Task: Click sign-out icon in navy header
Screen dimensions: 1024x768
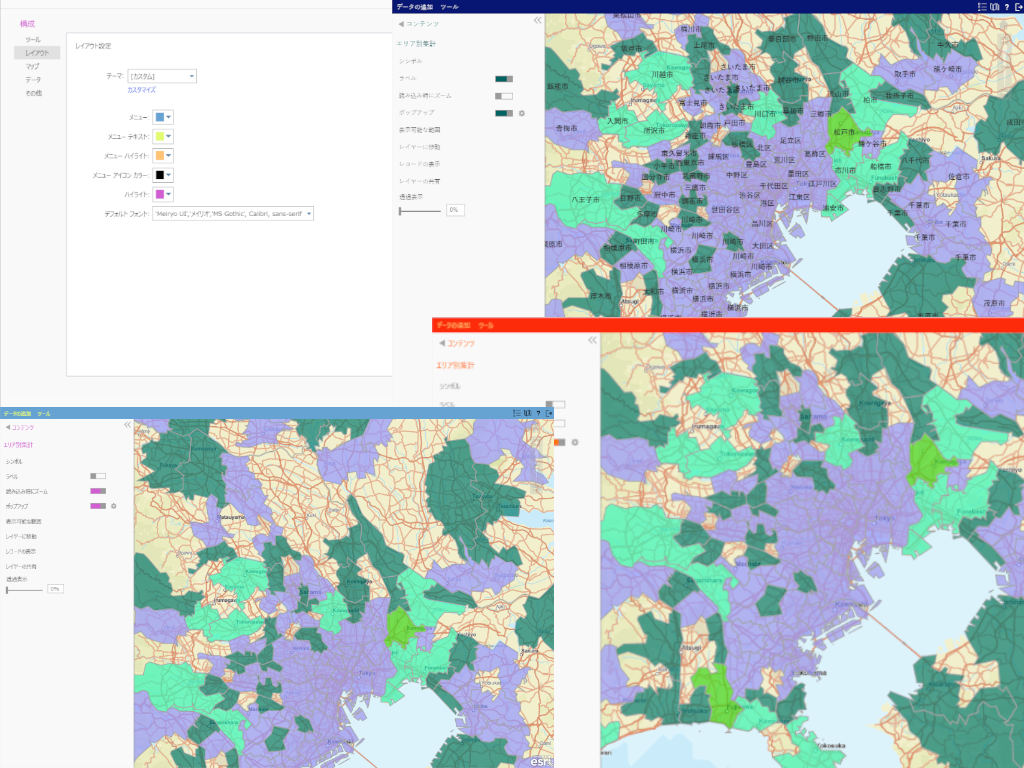Action: 1018,6
